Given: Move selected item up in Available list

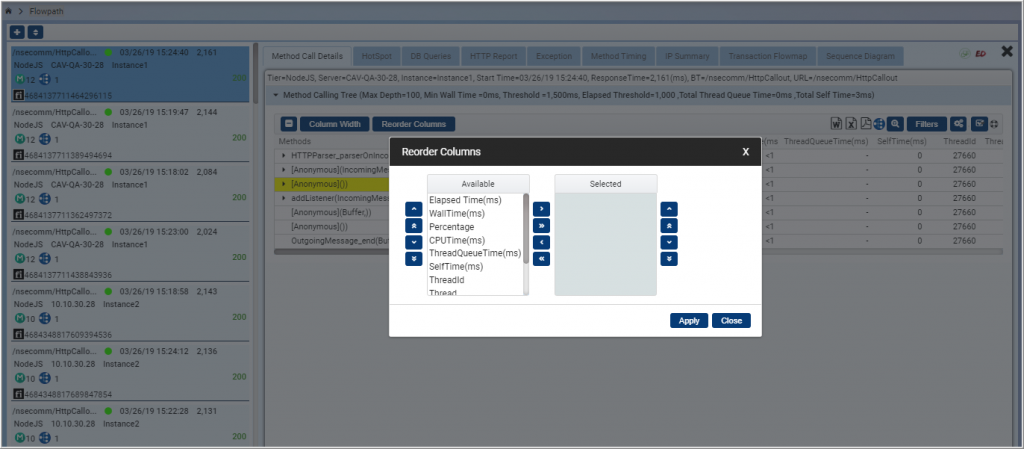Looking at the screenshot, I should tap(413, 209).
